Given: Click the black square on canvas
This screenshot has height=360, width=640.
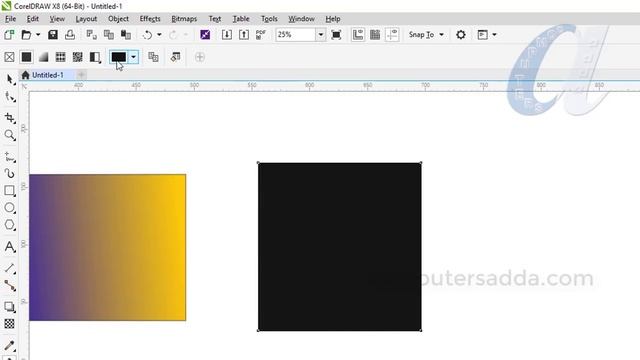Looking at the screenshot, I should point(340,247).
